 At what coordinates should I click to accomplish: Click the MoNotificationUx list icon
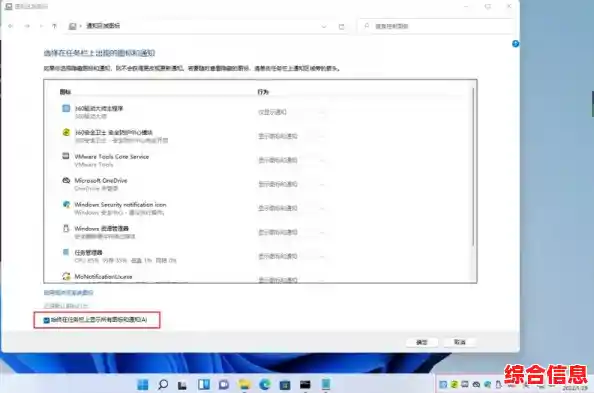coord(66,276)
